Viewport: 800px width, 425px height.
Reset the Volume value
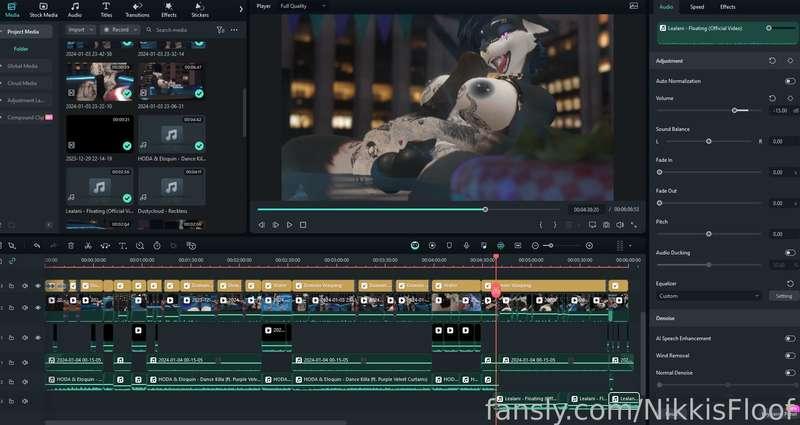click(772, 98)
